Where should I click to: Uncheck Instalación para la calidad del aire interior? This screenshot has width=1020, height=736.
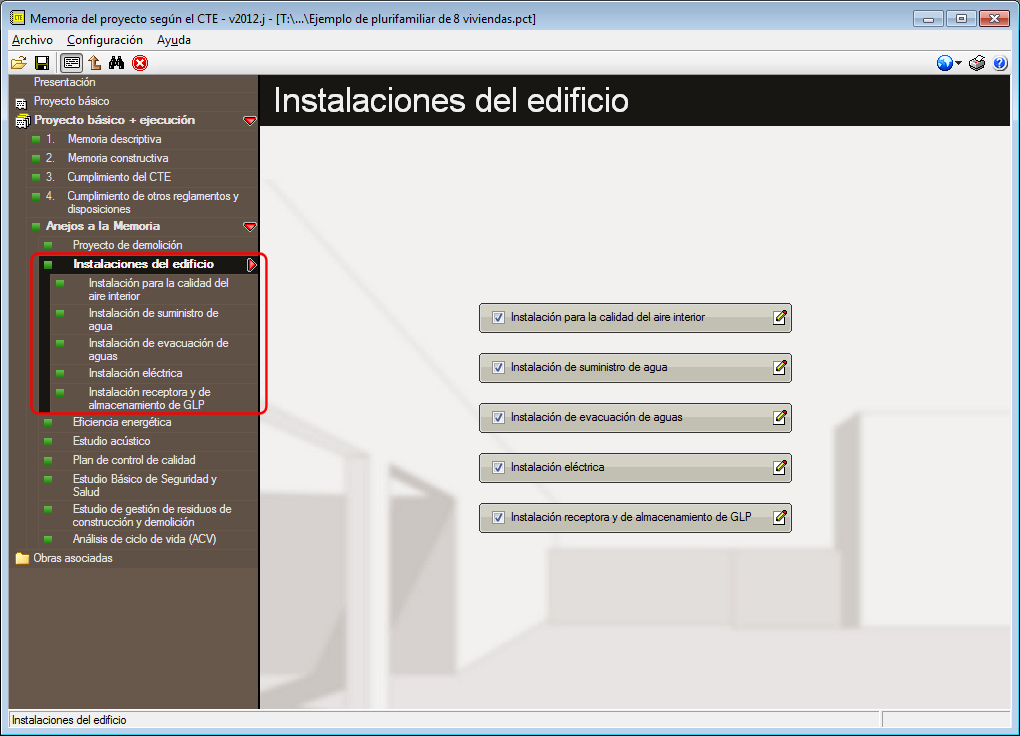click(498, 318)
